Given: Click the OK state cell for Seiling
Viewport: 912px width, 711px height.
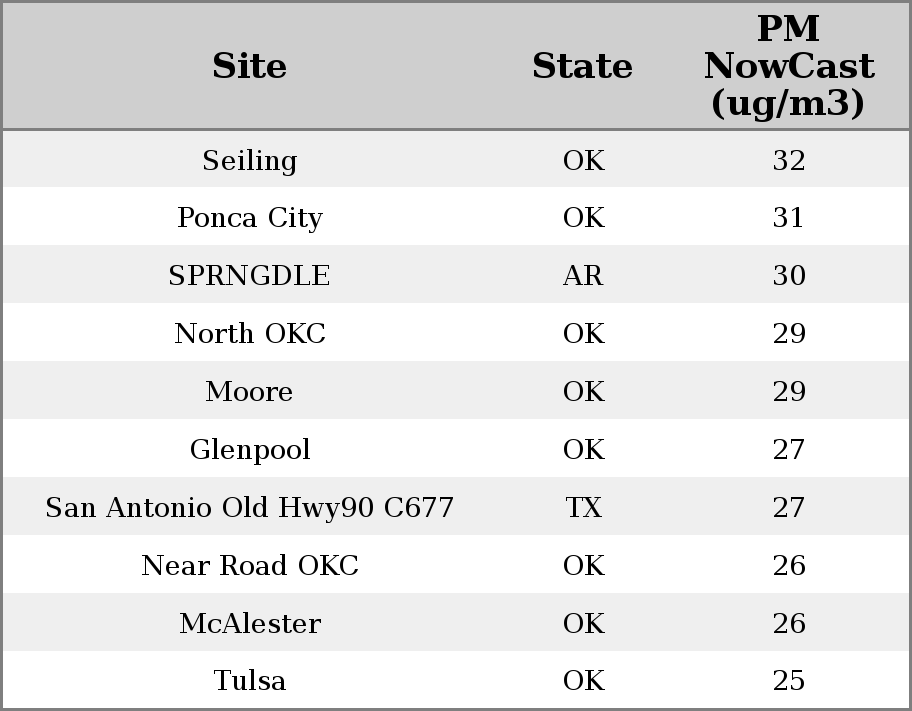Looking at the screenshot, I should (583, 161).
